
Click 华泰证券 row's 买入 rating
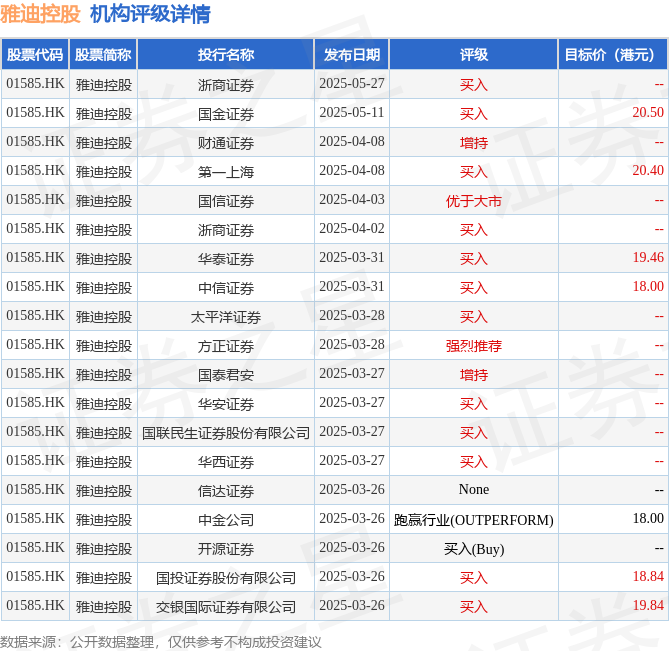474,259
